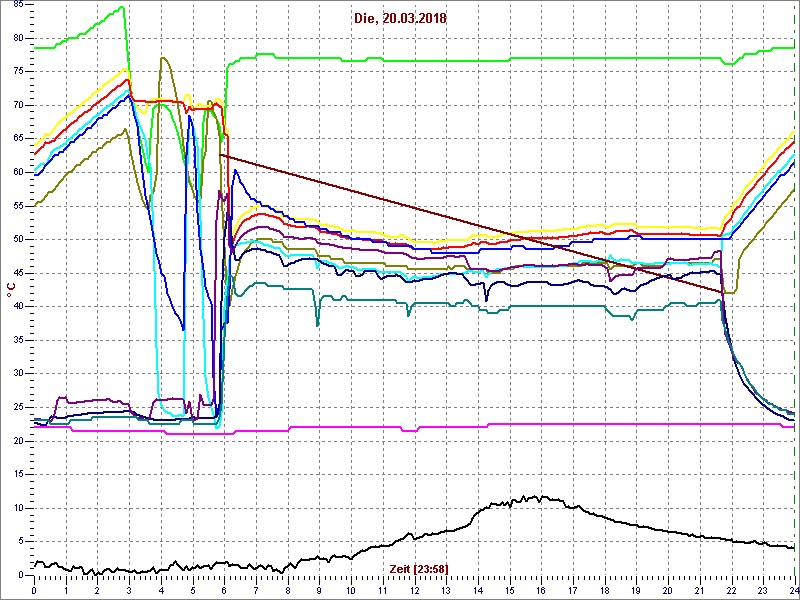
Task: Select the 55 label on the temperature axis
Action: (20, 206)
